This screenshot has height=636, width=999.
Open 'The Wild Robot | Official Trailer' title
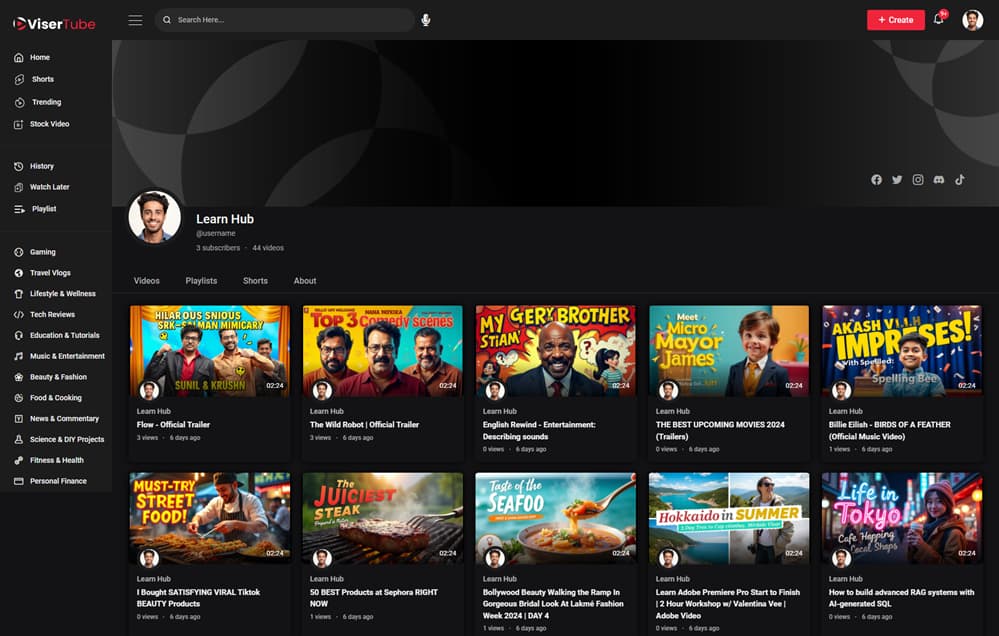pyautogui.click(x=364, y=424)
